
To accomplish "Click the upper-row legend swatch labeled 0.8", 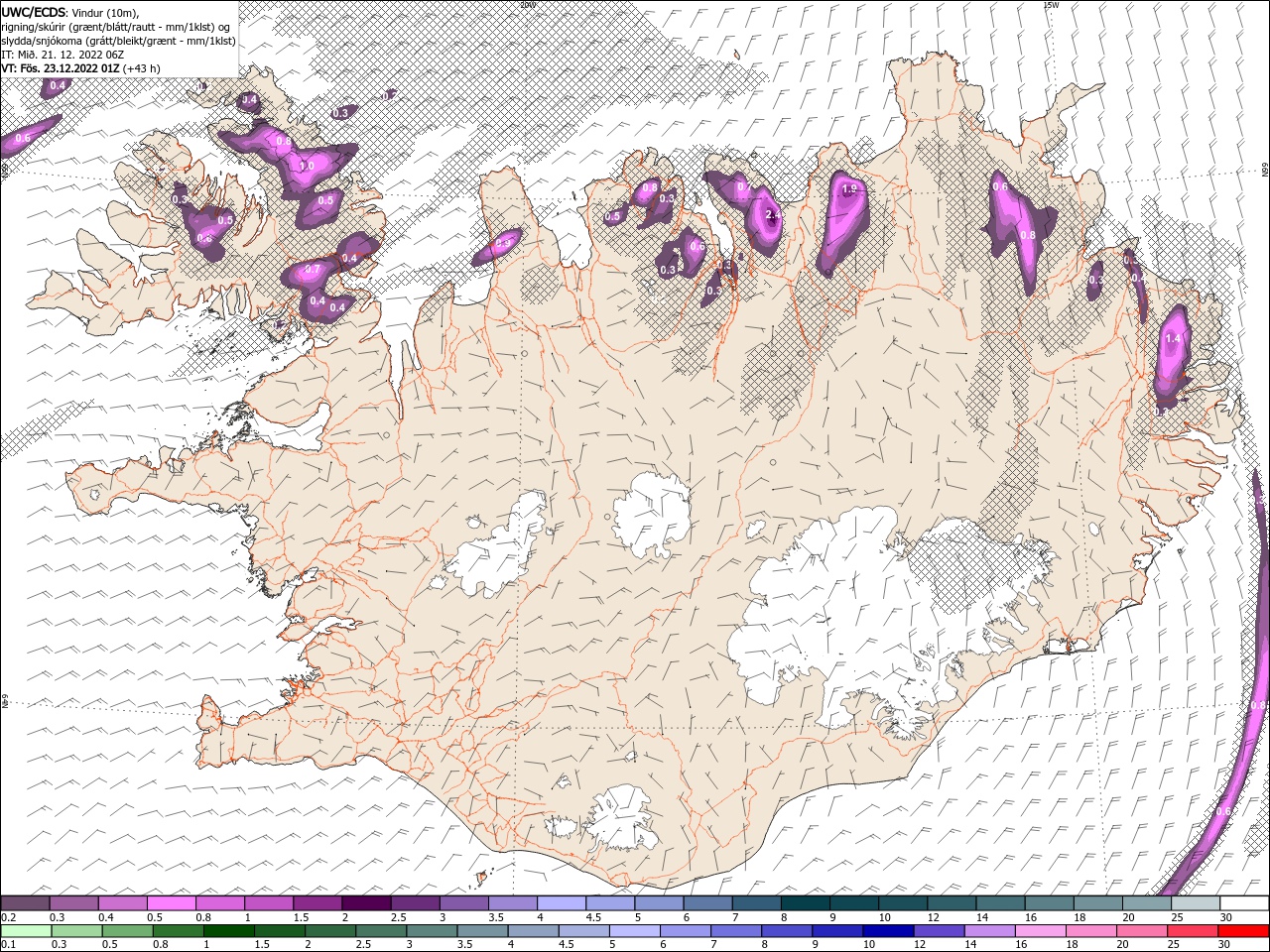I will pyautogui.click(x=220, y=903).
